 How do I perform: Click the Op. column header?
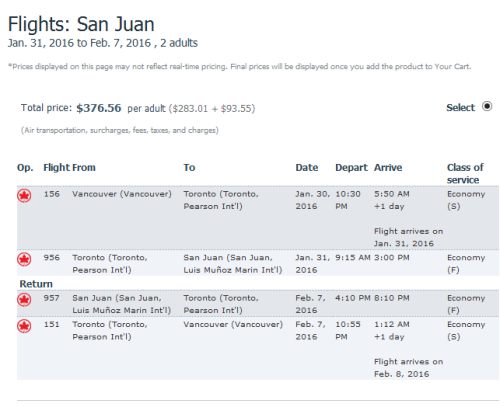tap(25, 168)
